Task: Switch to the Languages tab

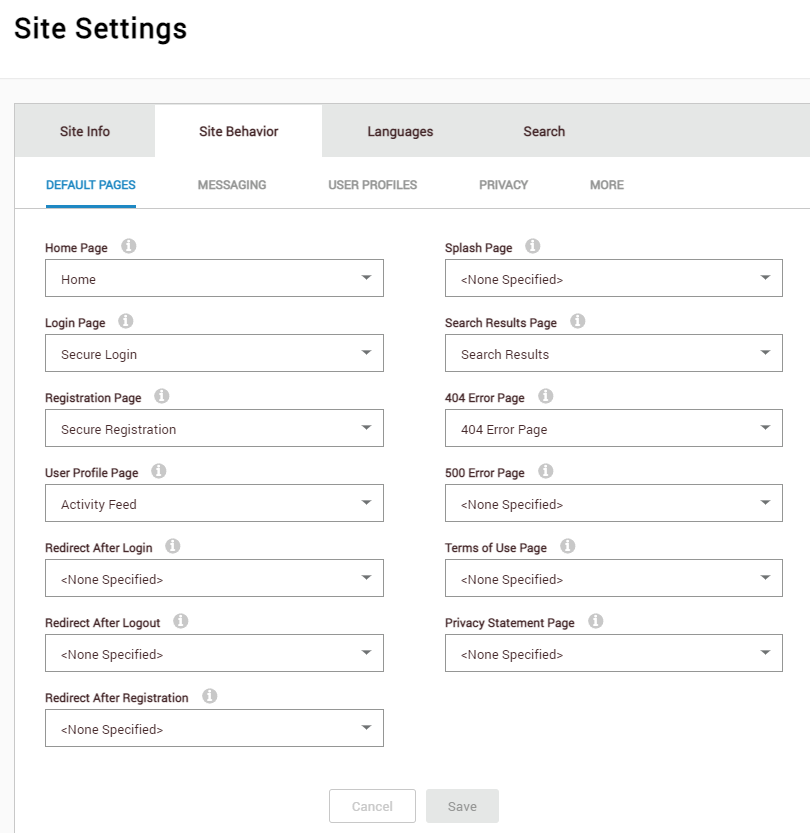Action: [x=399, y=131]
